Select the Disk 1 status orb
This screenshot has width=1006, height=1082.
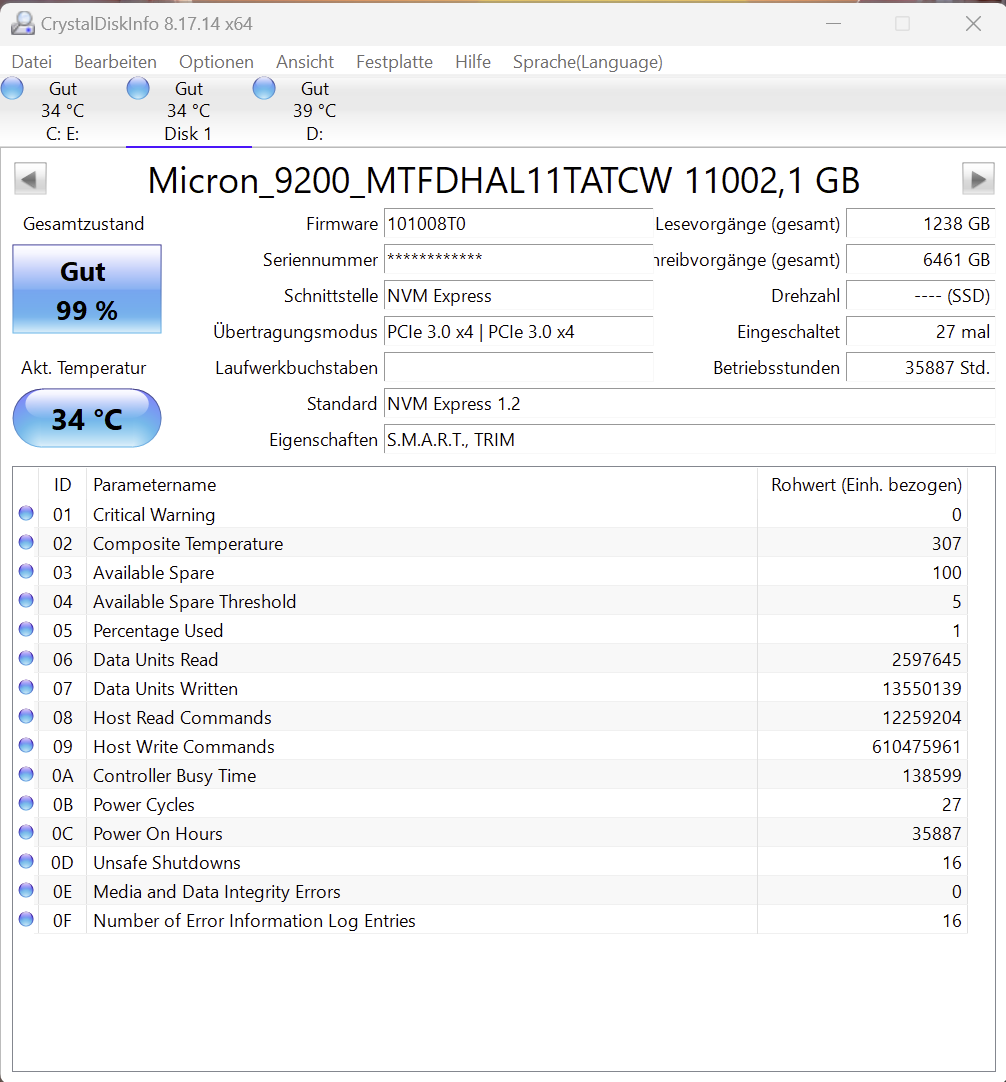(x=138, y=88)
